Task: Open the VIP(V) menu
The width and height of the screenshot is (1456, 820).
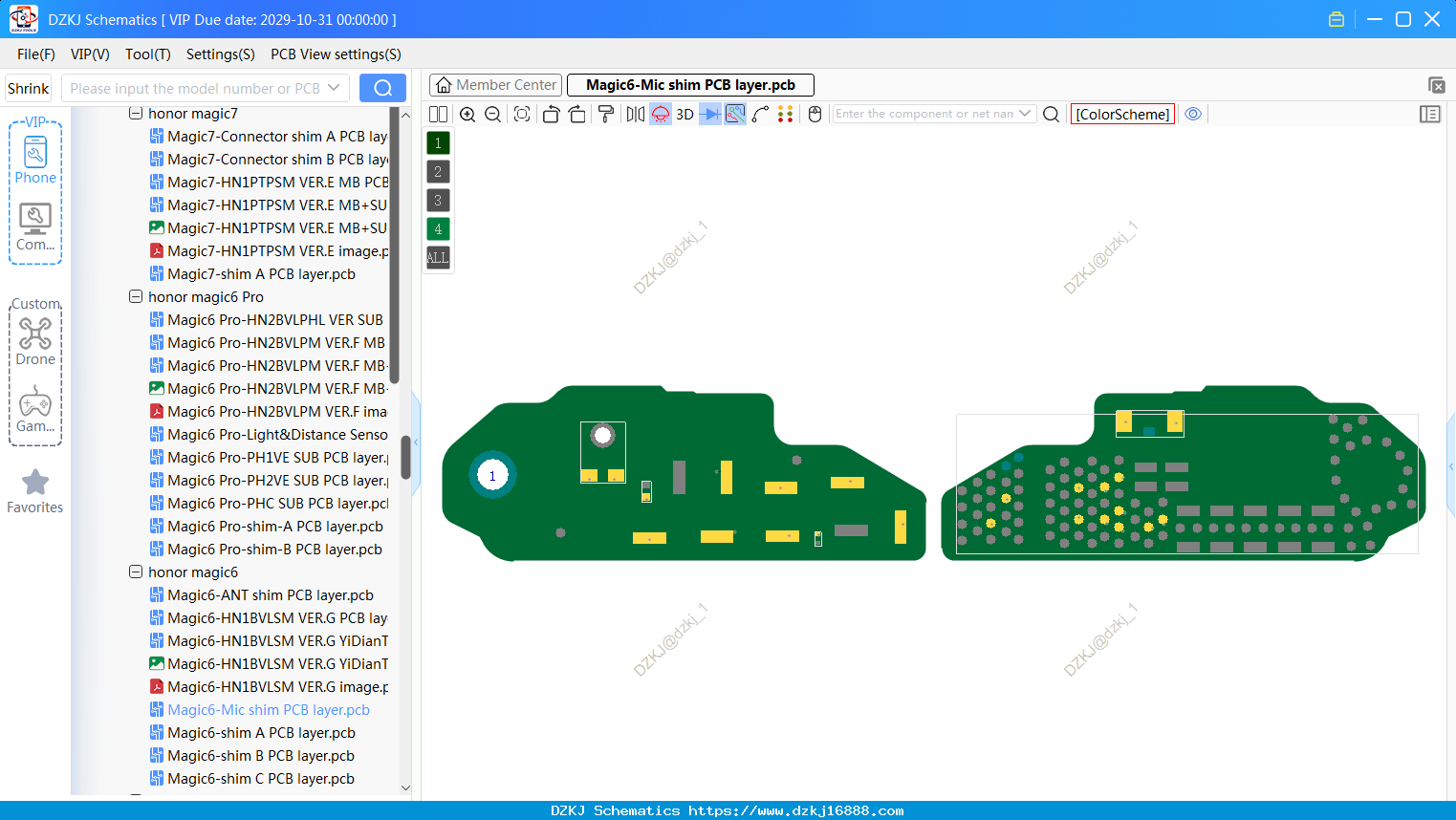Action: (x=90, y=54)
